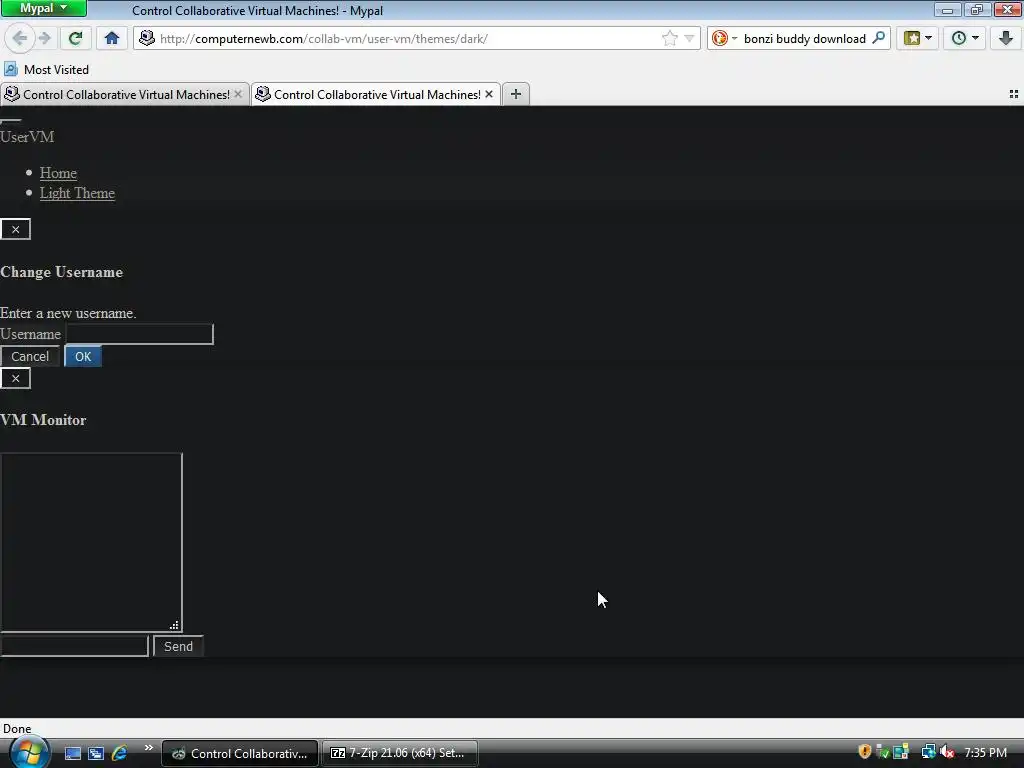Confirm username with OK
1024x768 pixels.
pyautogui.click(x=83, y=357)
